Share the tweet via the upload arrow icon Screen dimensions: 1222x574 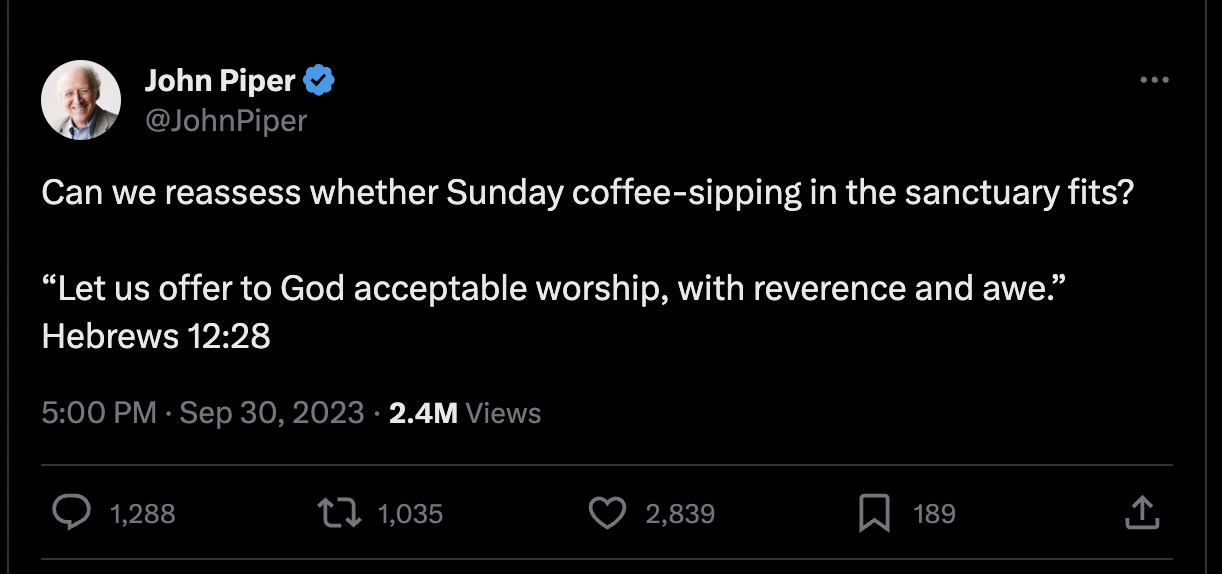1141,514
